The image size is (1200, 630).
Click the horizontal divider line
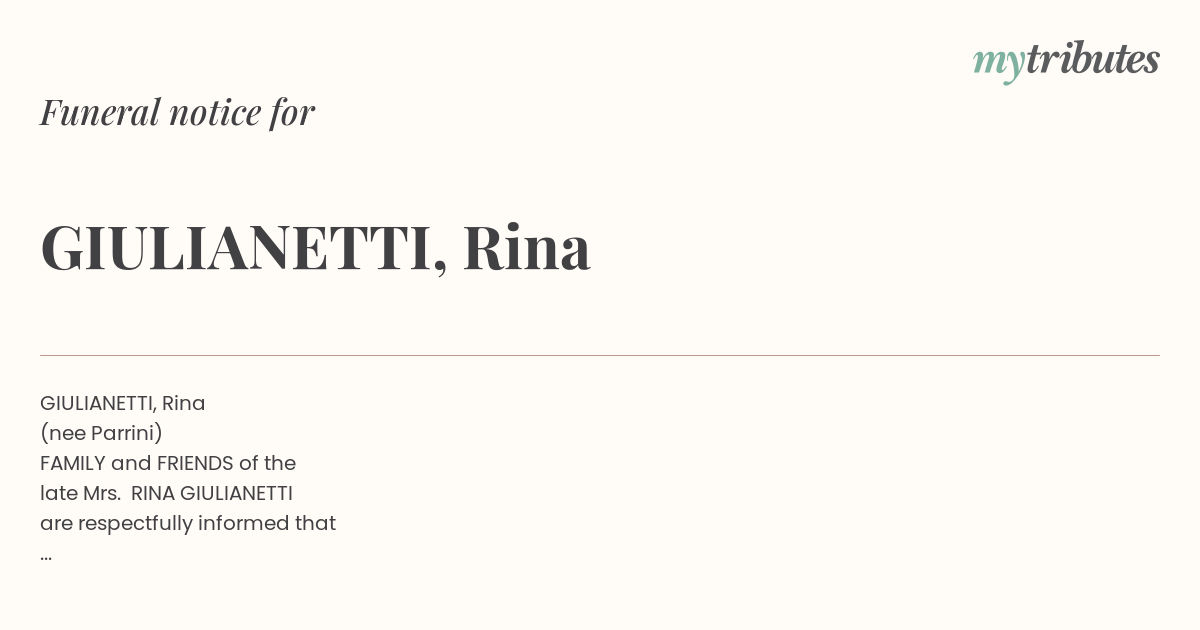[x=600, y=355]
